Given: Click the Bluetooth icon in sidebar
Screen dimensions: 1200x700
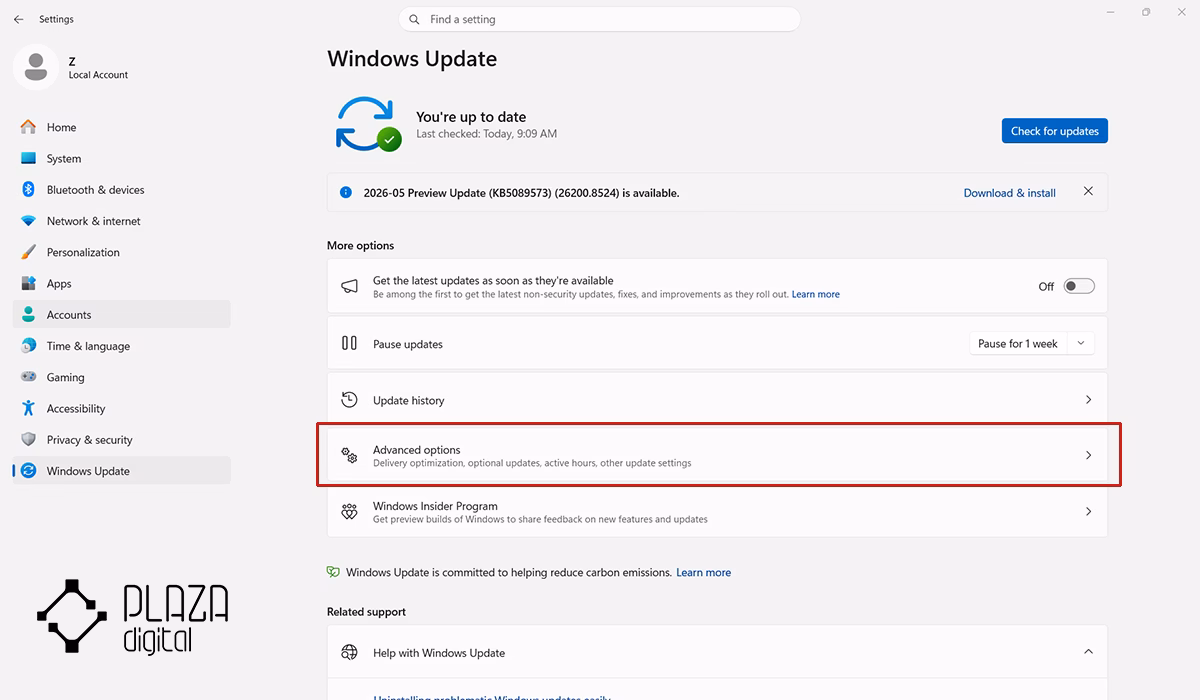Looking at the screenshot, I should tap(28, 190).
